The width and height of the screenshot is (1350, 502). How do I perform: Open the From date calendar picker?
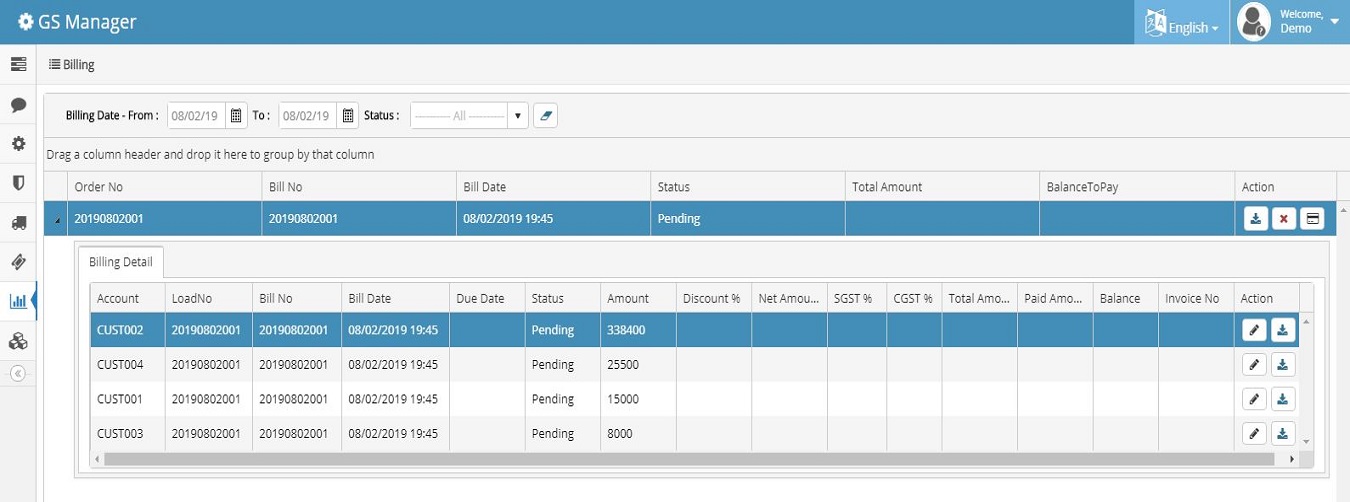coord(236,116)
